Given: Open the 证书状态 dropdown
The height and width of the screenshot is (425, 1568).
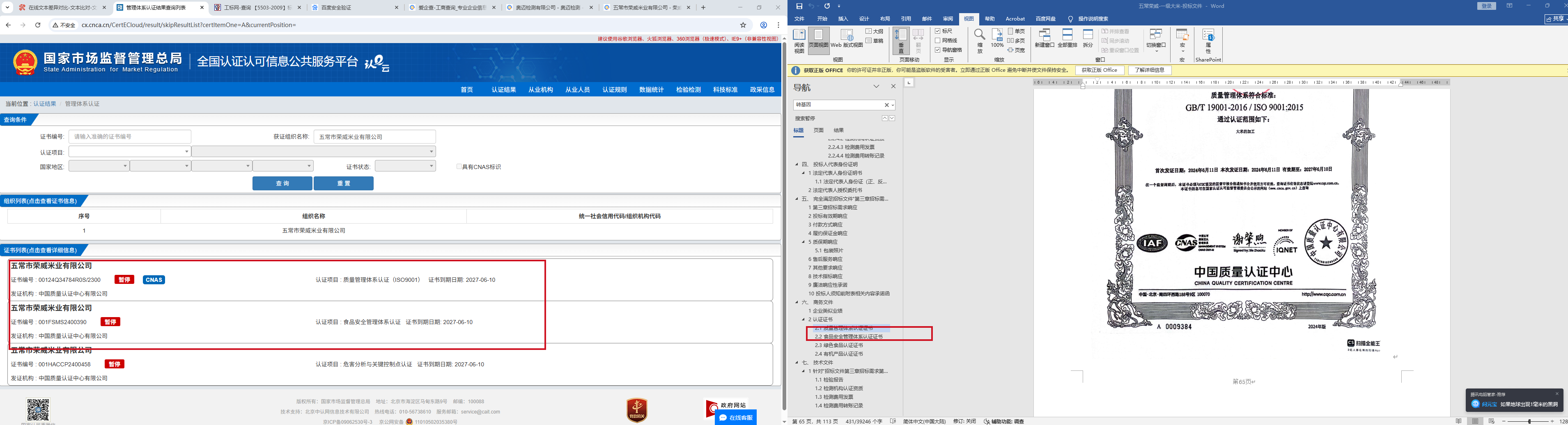Looking at the screenshot, I should [405, 166].
